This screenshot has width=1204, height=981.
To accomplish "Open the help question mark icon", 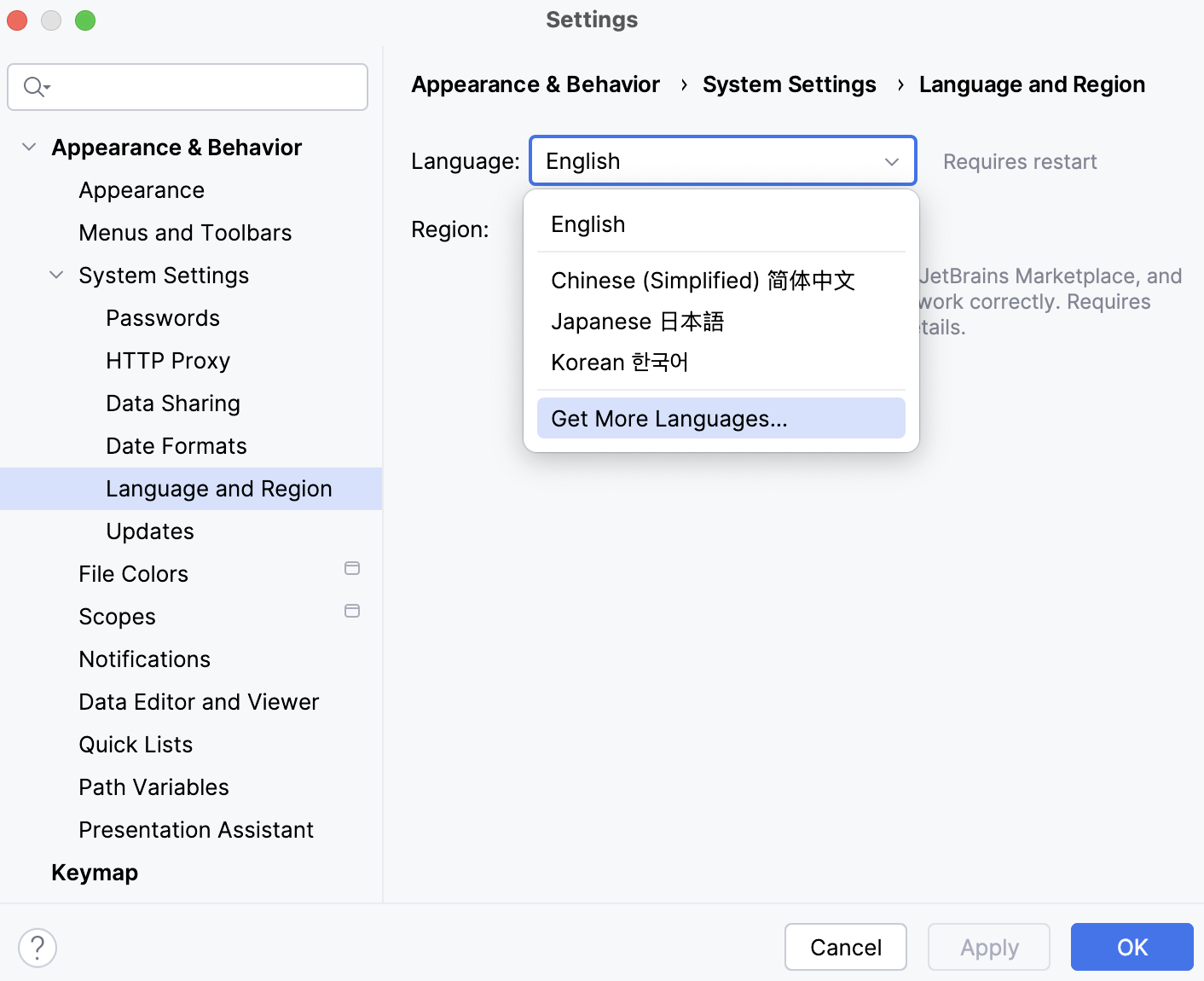I will (37, 947).
